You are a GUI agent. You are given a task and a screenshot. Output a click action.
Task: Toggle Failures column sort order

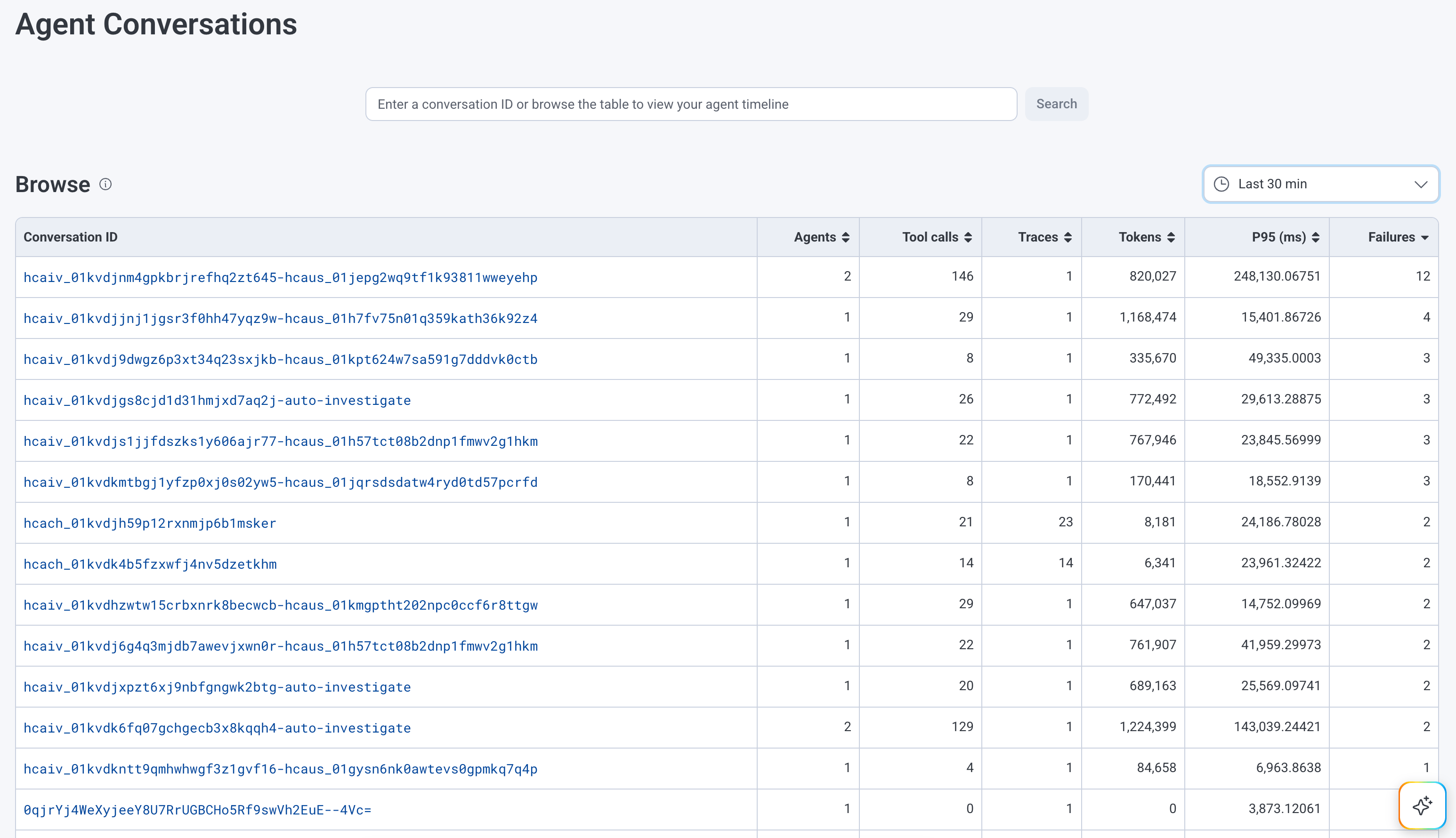coord(1425,238)
